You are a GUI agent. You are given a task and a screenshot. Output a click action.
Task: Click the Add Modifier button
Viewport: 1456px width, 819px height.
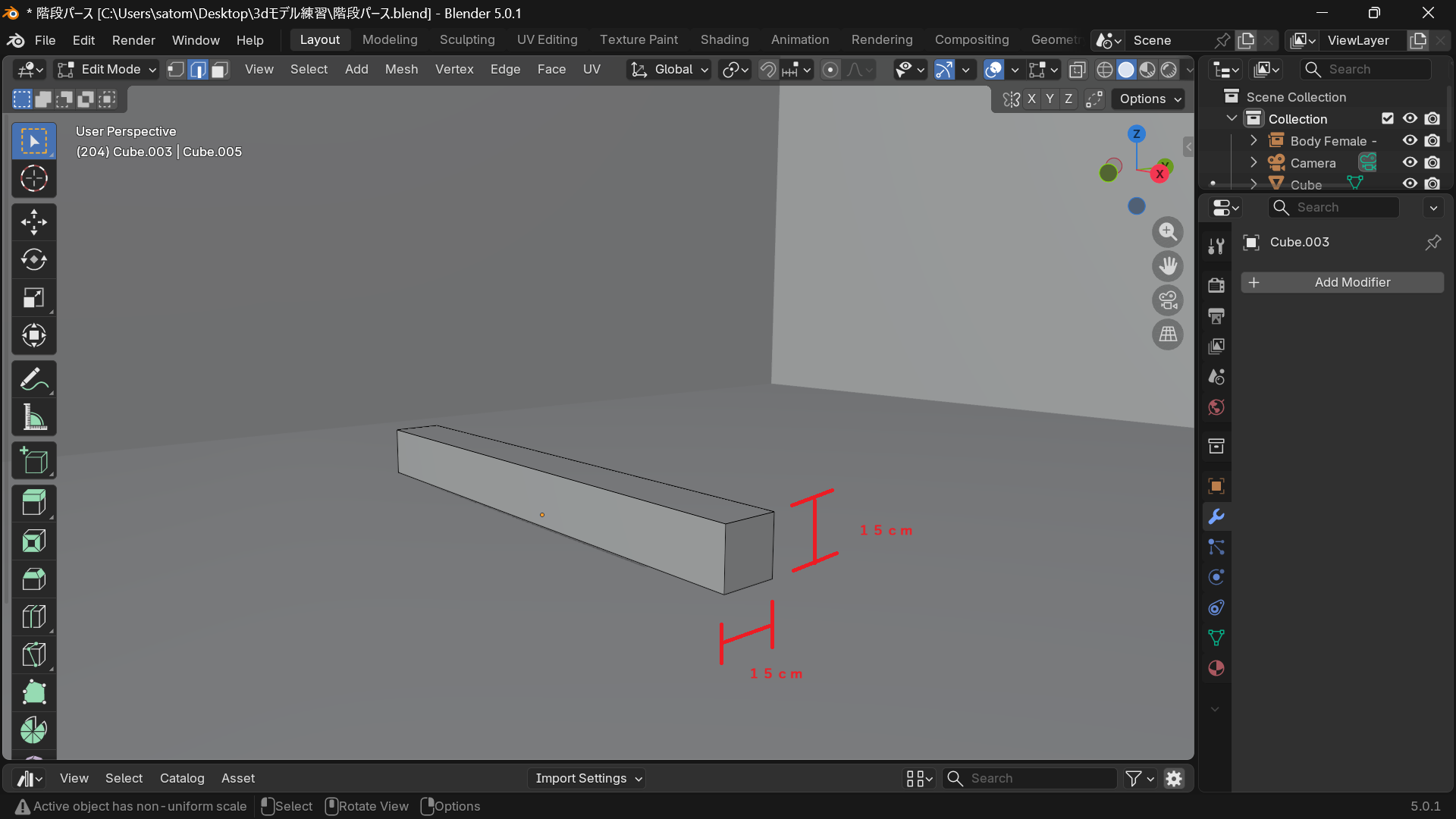1341,282
